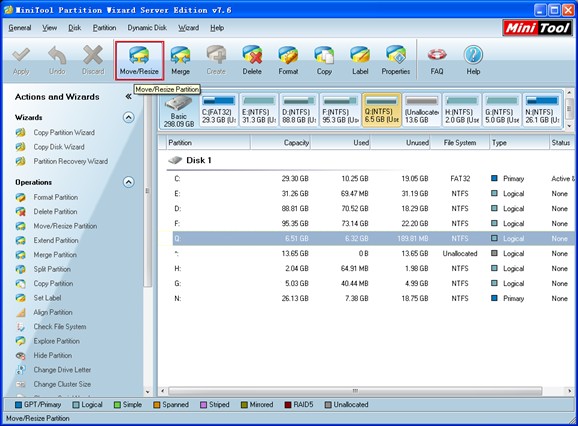Collapse the Actions and Wizards panel
This screenshot has width=578, height=426.
coord(128,97)
